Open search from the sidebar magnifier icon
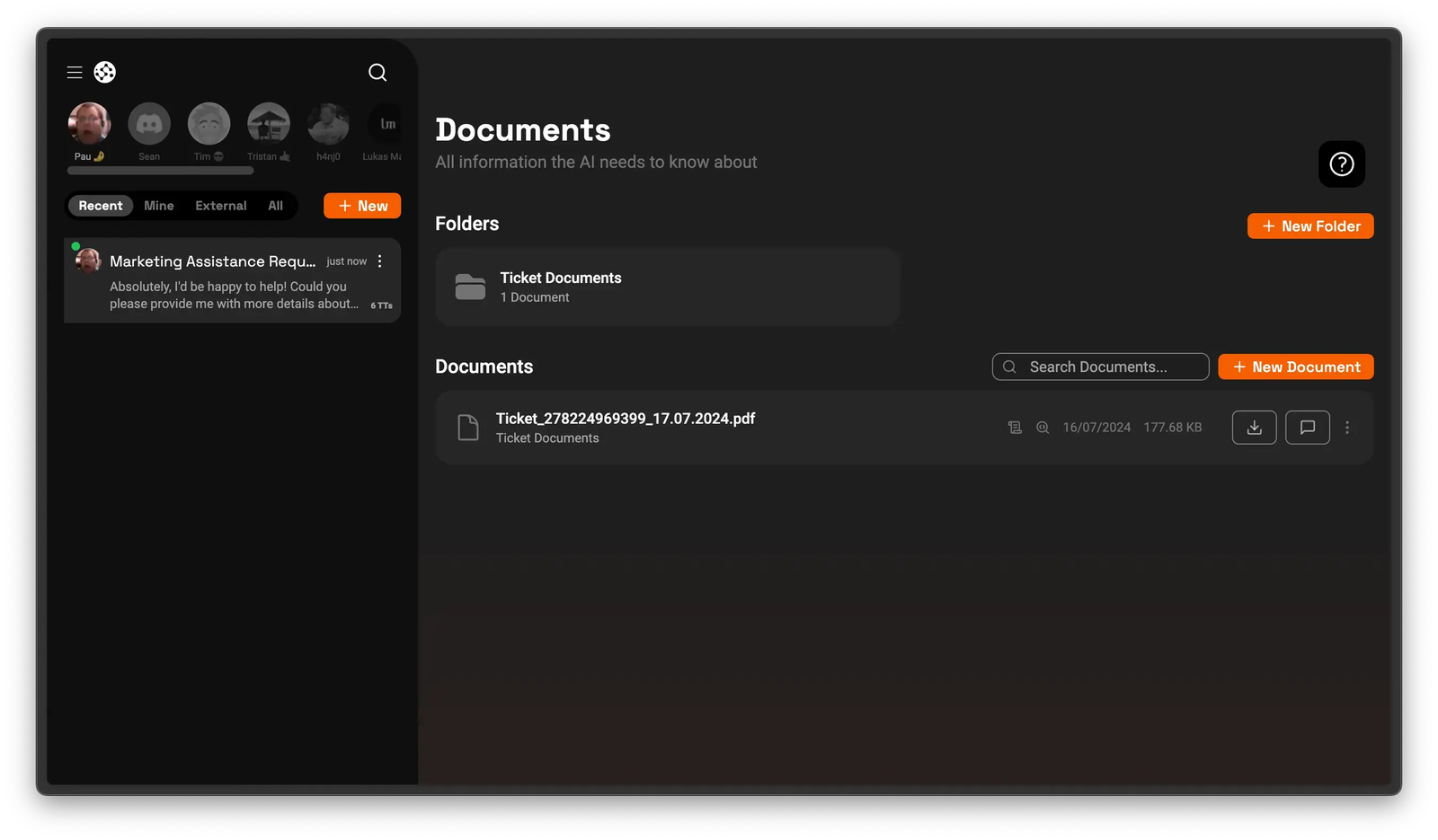The width and height of the screenshot is (1438, 840). [377, 73]
